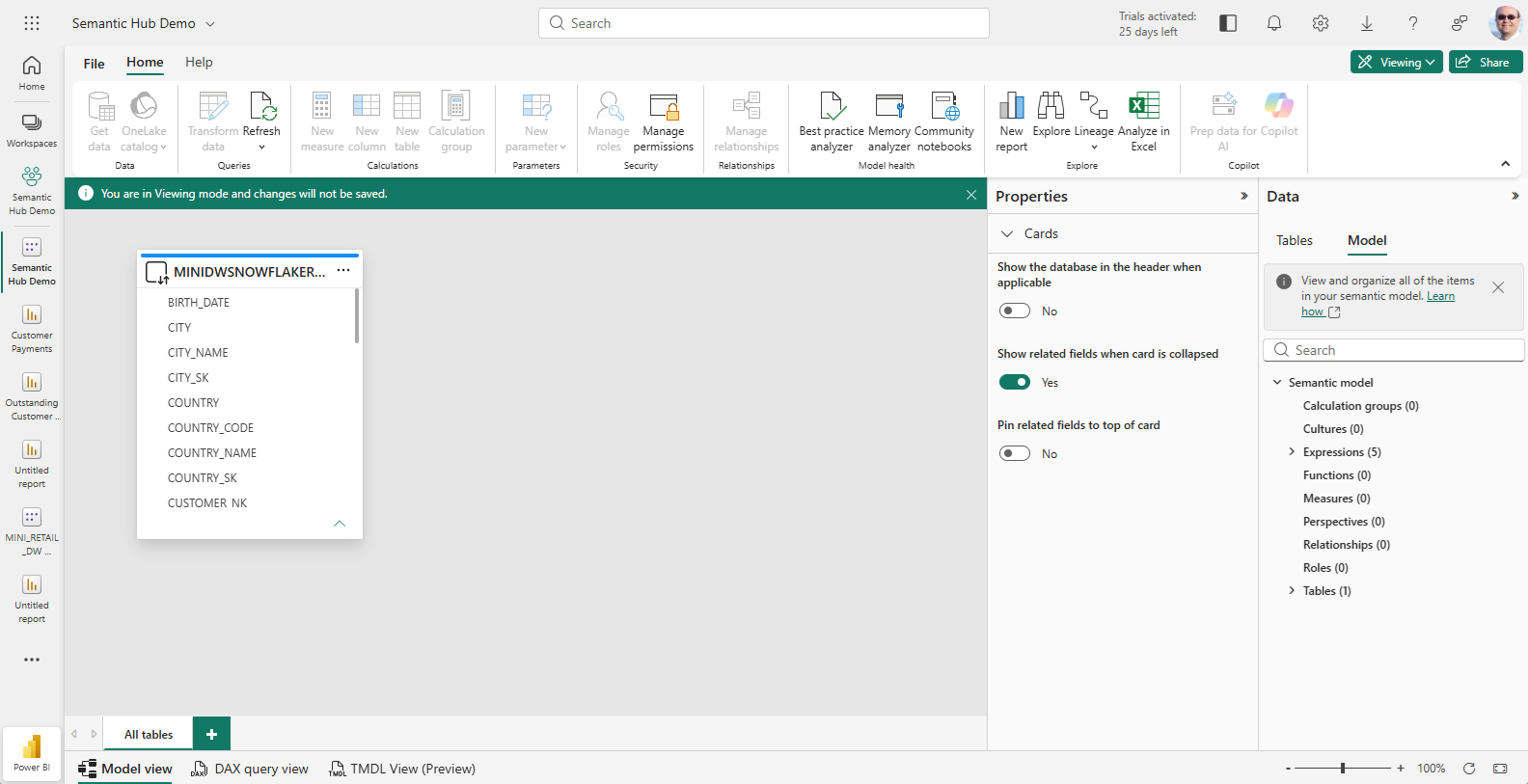This screenshot has height=784, width=1528.
Task: Run Best practice analyzer
Action: tap(832, 122)
